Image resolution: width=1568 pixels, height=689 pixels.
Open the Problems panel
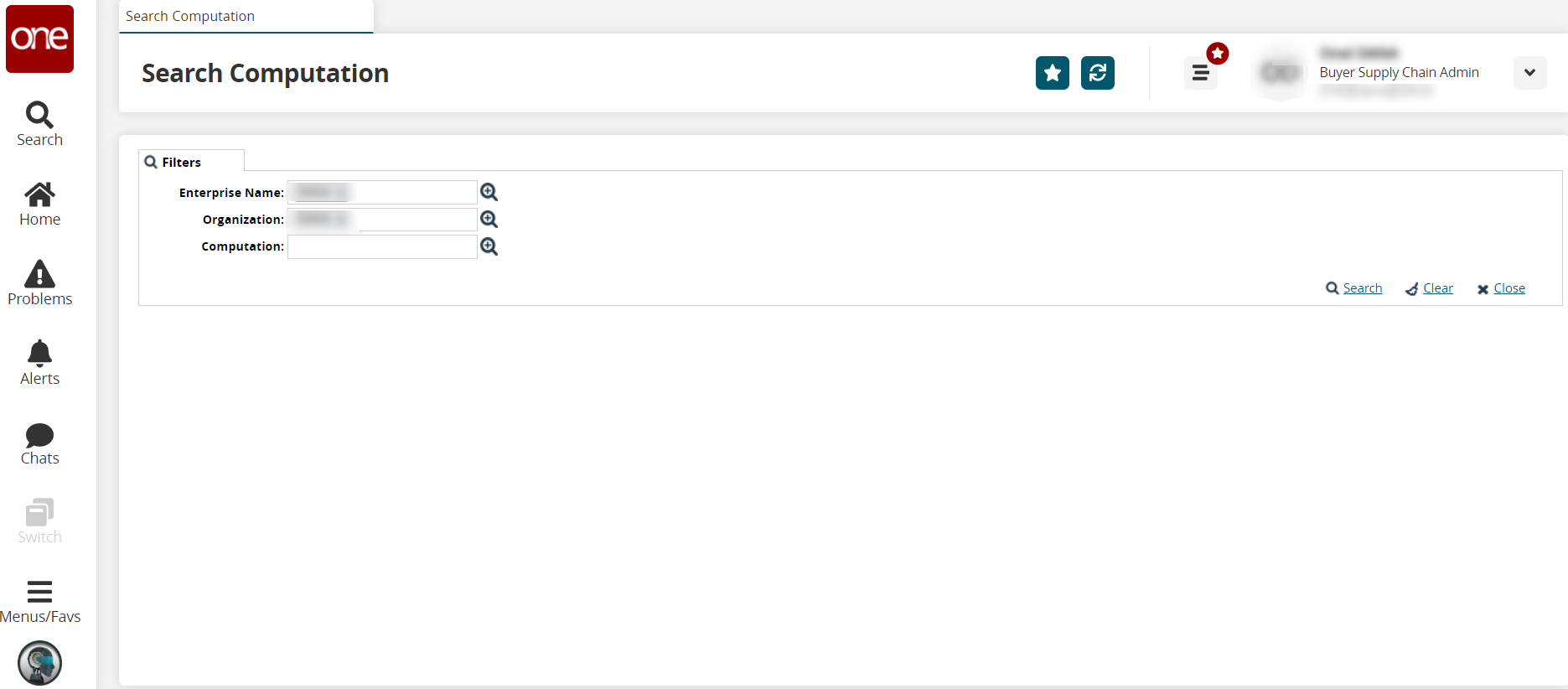click(x=39, y=283)
